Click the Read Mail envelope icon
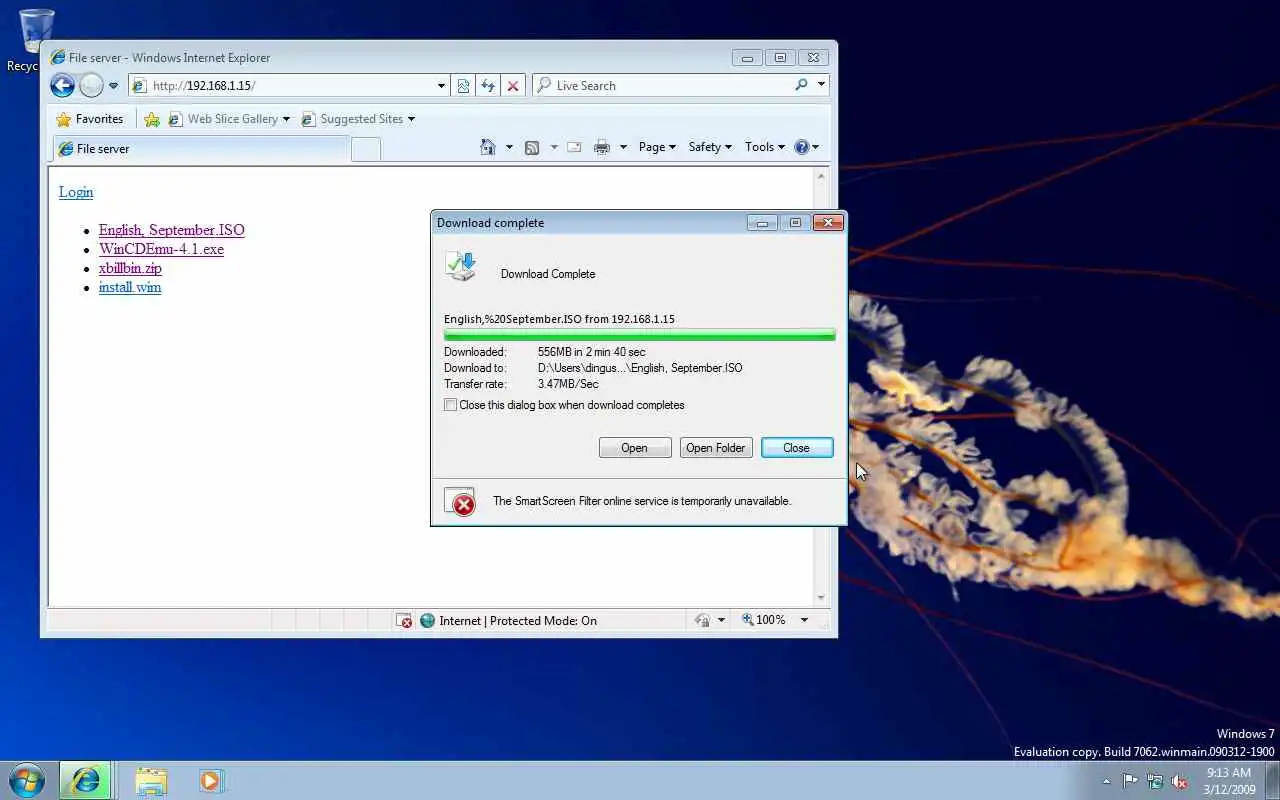 [574, 147]
